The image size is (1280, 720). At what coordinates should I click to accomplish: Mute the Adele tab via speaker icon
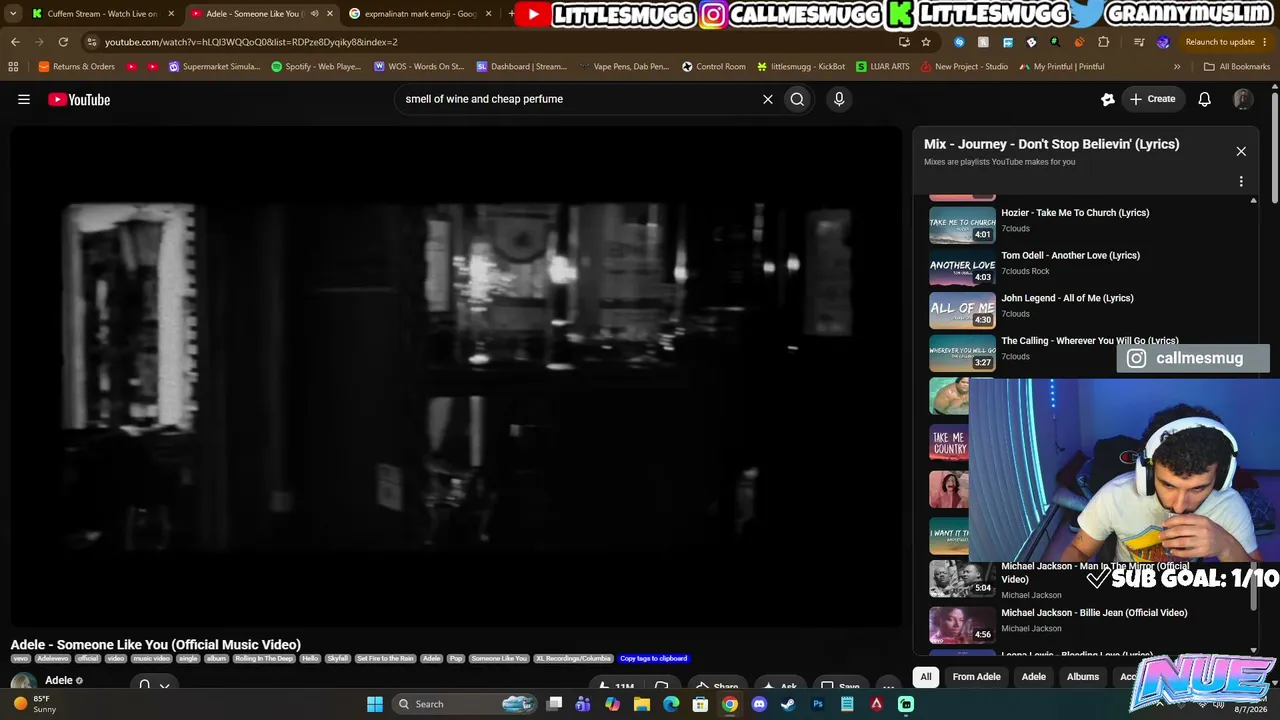pyautogui.click(x=314, y=14)
